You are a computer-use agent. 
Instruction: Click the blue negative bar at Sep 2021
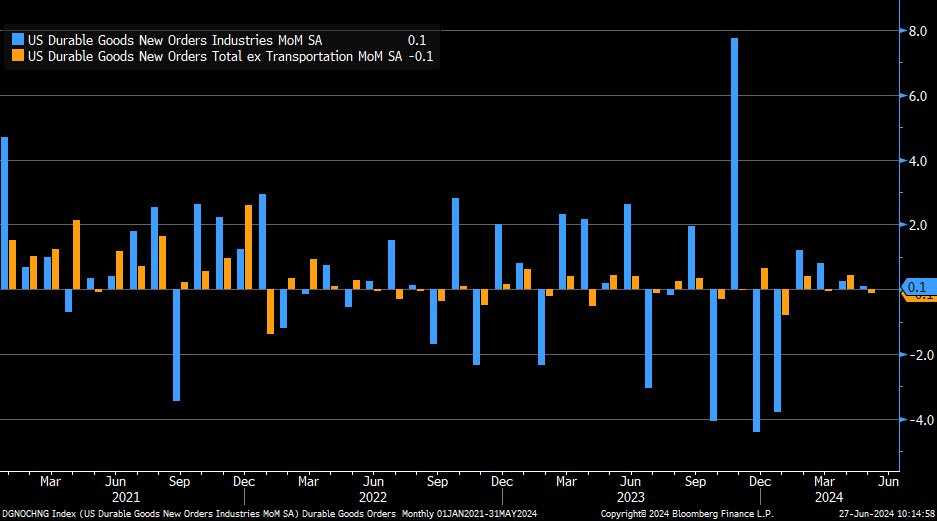point(176,345)
